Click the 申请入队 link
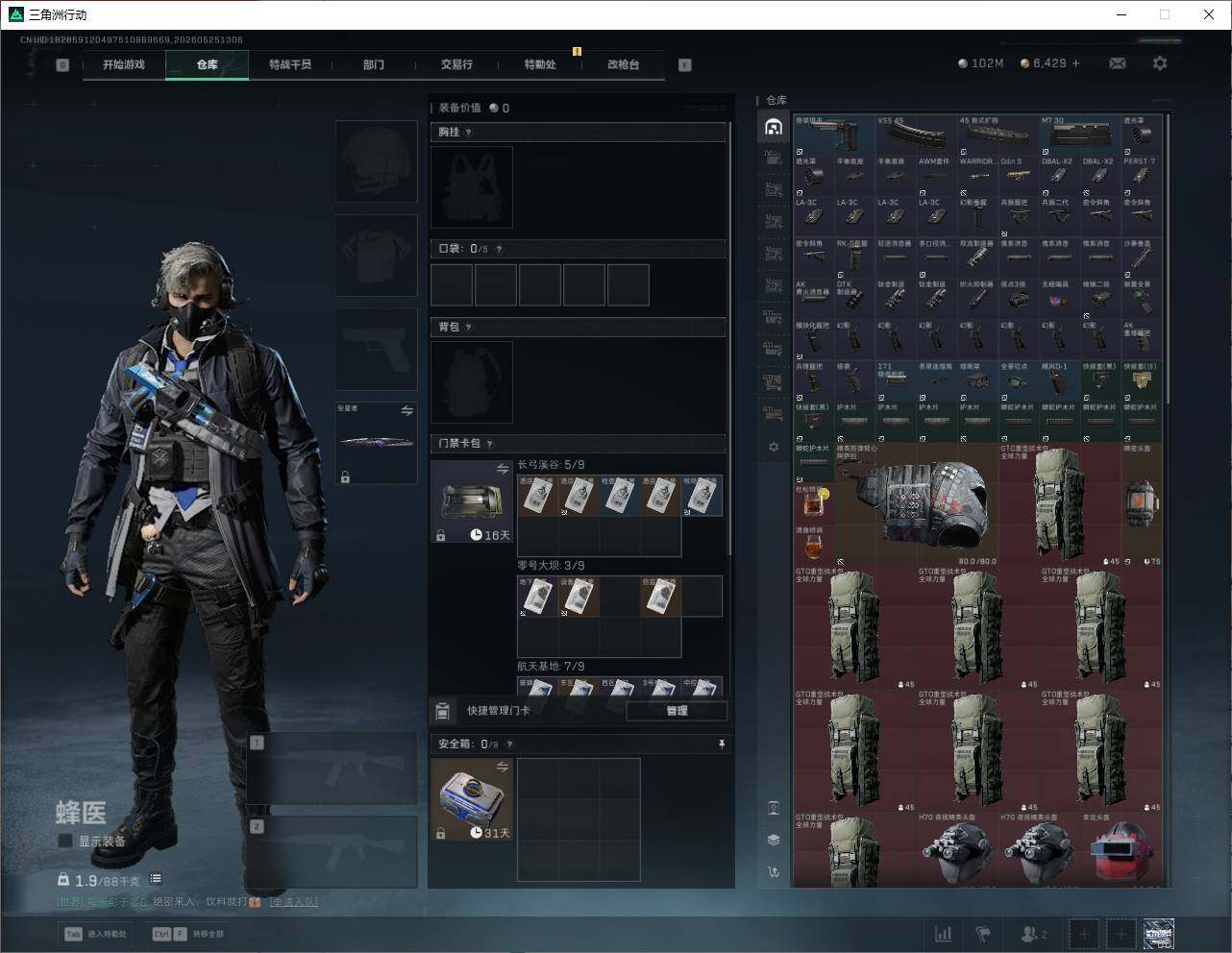The height and width of the screenshot is (953, 1232). 293,902
